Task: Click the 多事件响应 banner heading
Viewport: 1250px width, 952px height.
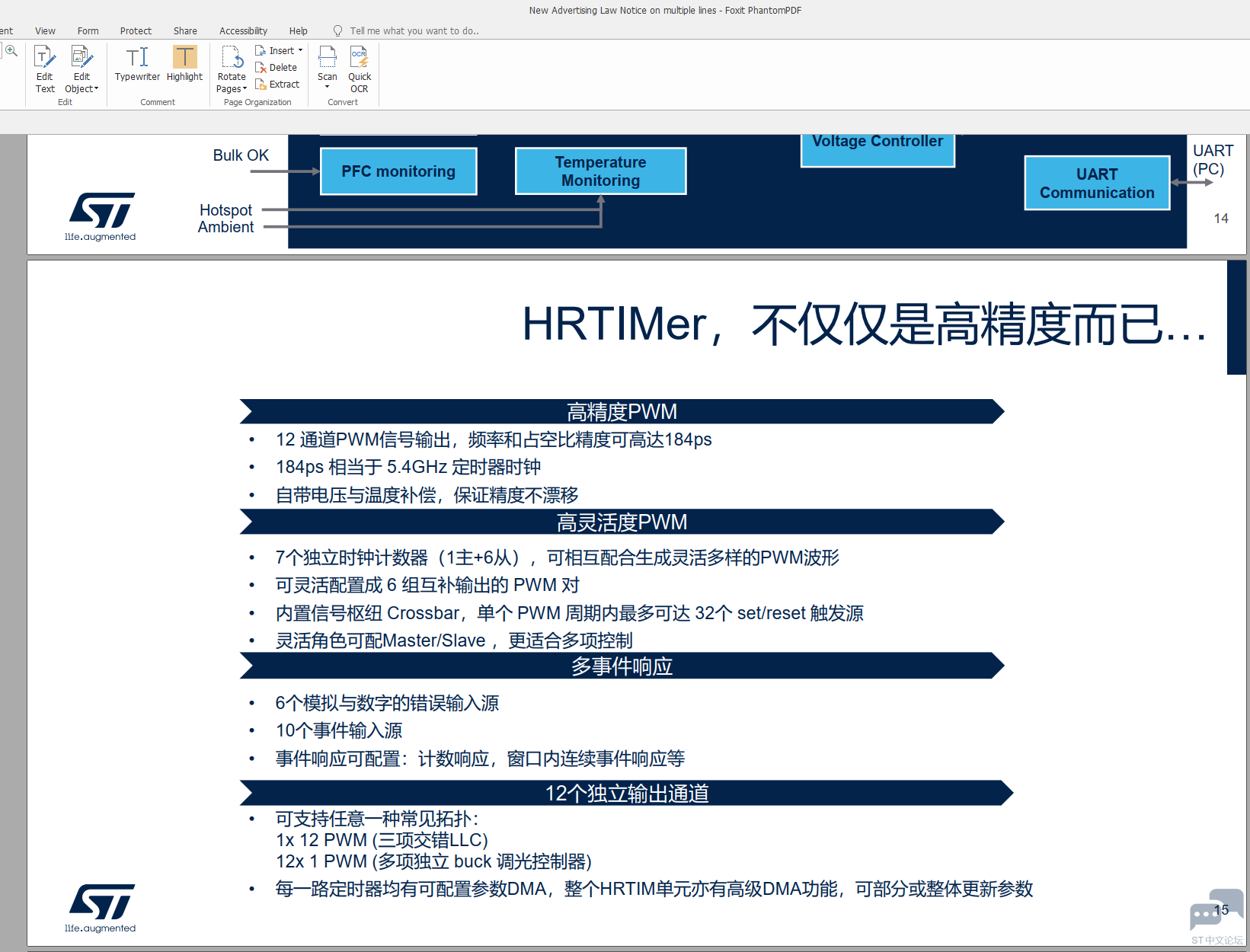Action: [622, 666]
